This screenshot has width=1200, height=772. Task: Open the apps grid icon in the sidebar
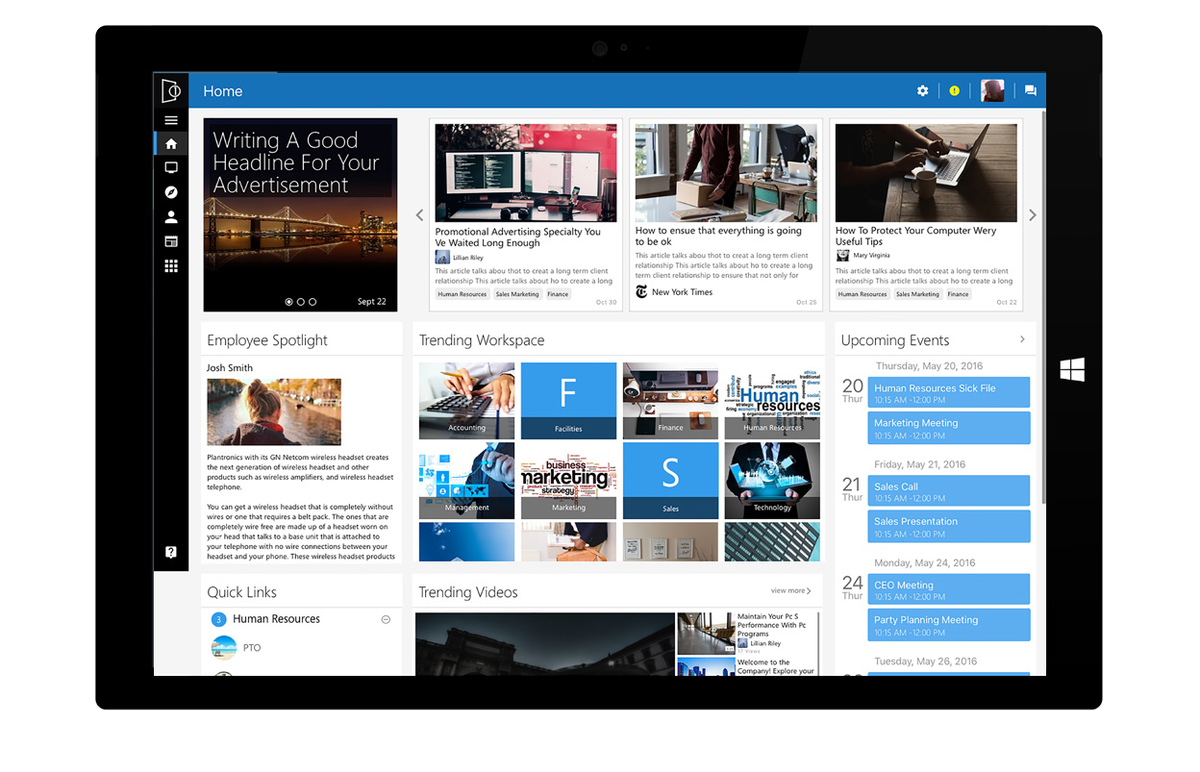[x=171, y=266]
